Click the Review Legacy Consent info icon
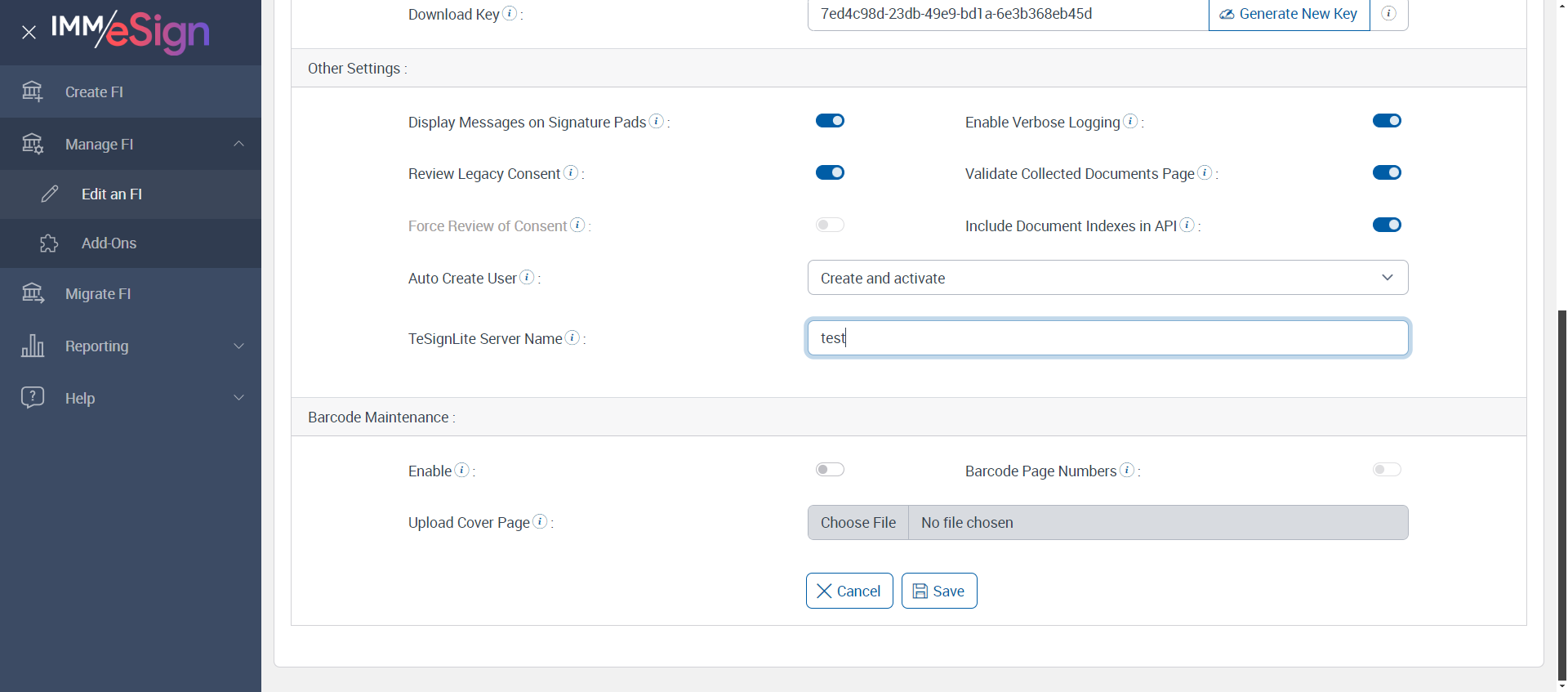Screen dimensions: 1568x692 571,172
